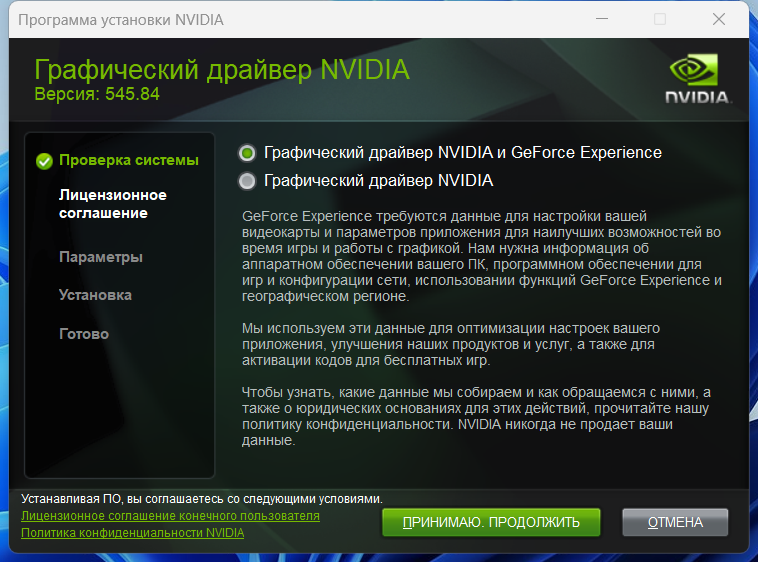The height and width of the screenshot is (562, 758).
Task: Select Лицензионное соглашение step in sidebar
Action: [x=113, y=204]
